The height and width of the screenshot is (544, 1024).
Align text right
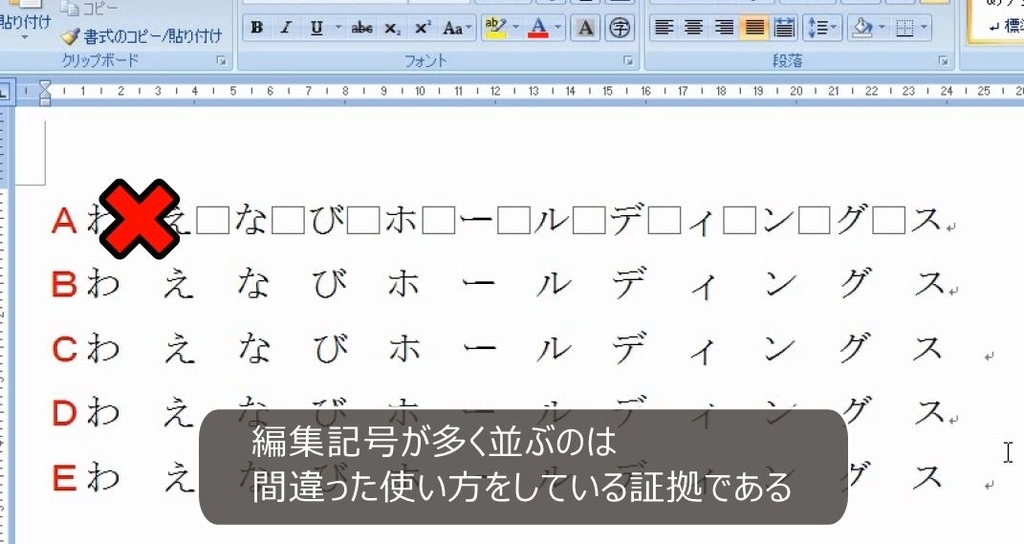(724, 27)
